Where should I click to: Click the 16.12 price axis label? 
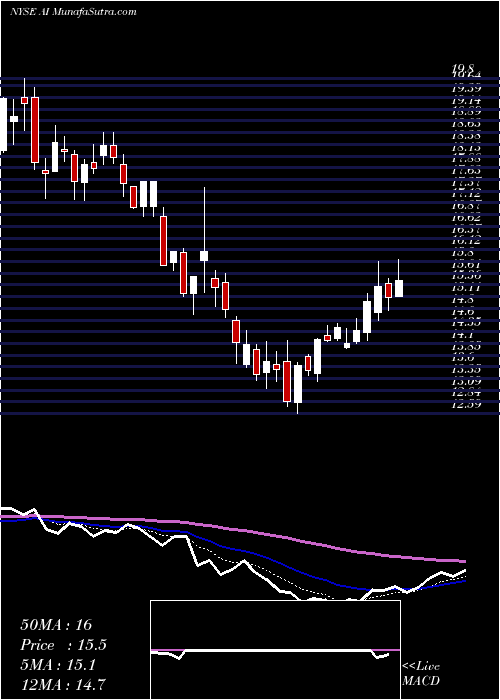point(466,241)
